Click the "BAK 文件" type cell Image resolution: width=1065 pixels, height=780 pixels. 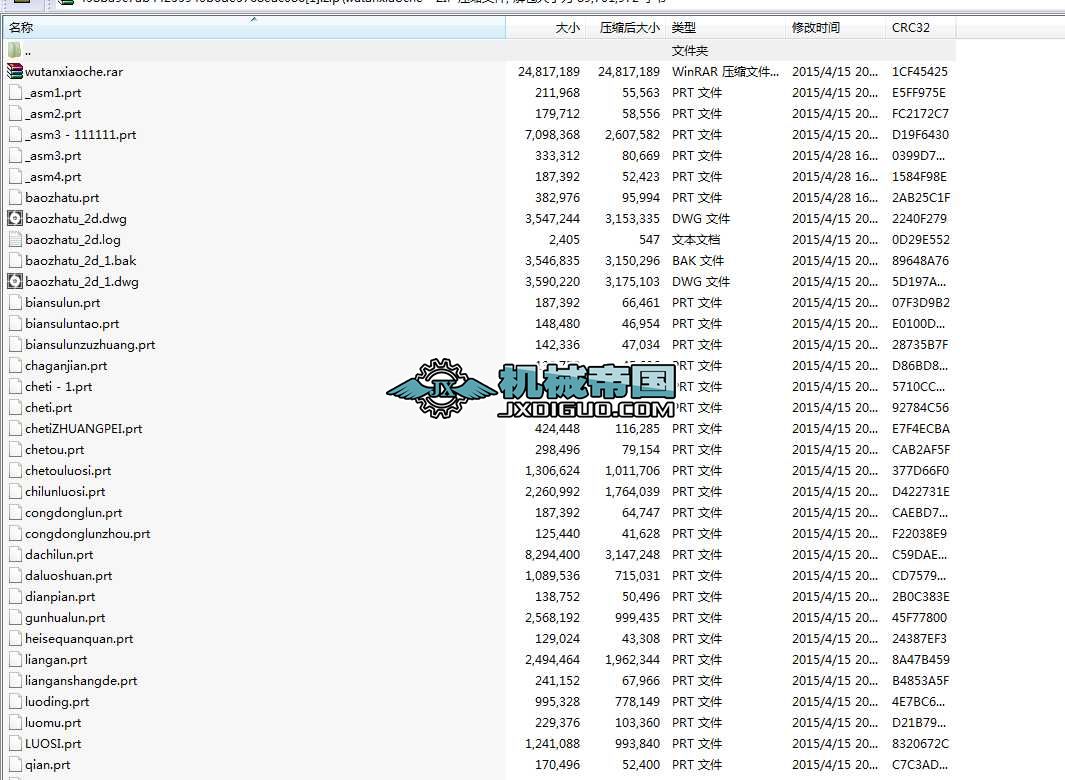[698, 260]
